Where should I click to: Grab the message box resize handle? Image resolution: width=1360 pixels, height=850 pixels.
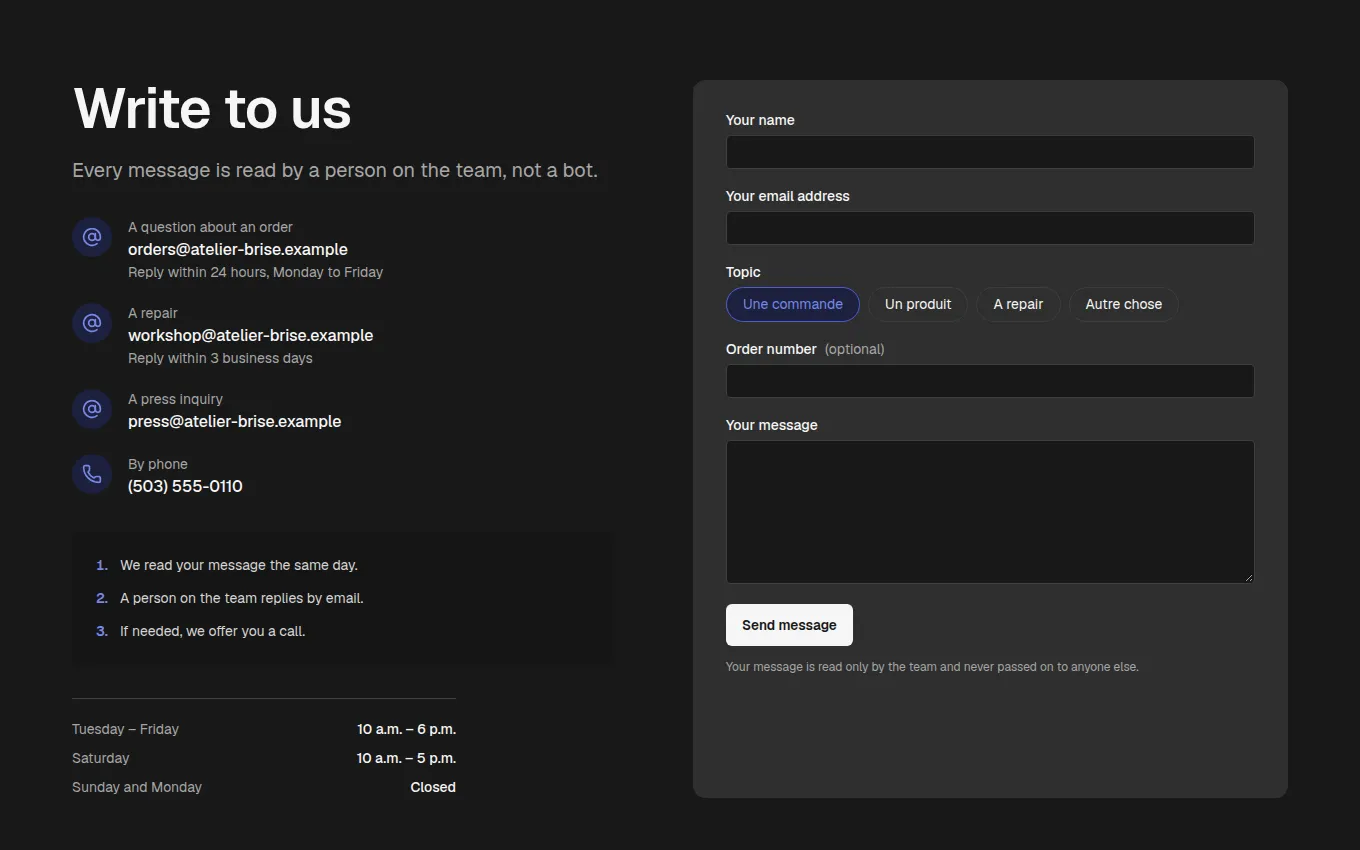click(x=1247, y=577)
